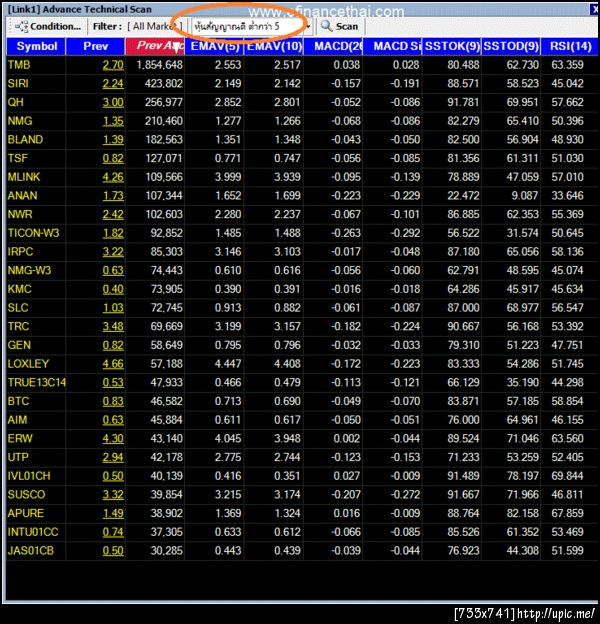The image size is (600, 624).
Task: Sort by SSTOK(9) column header
Action: 452,46
